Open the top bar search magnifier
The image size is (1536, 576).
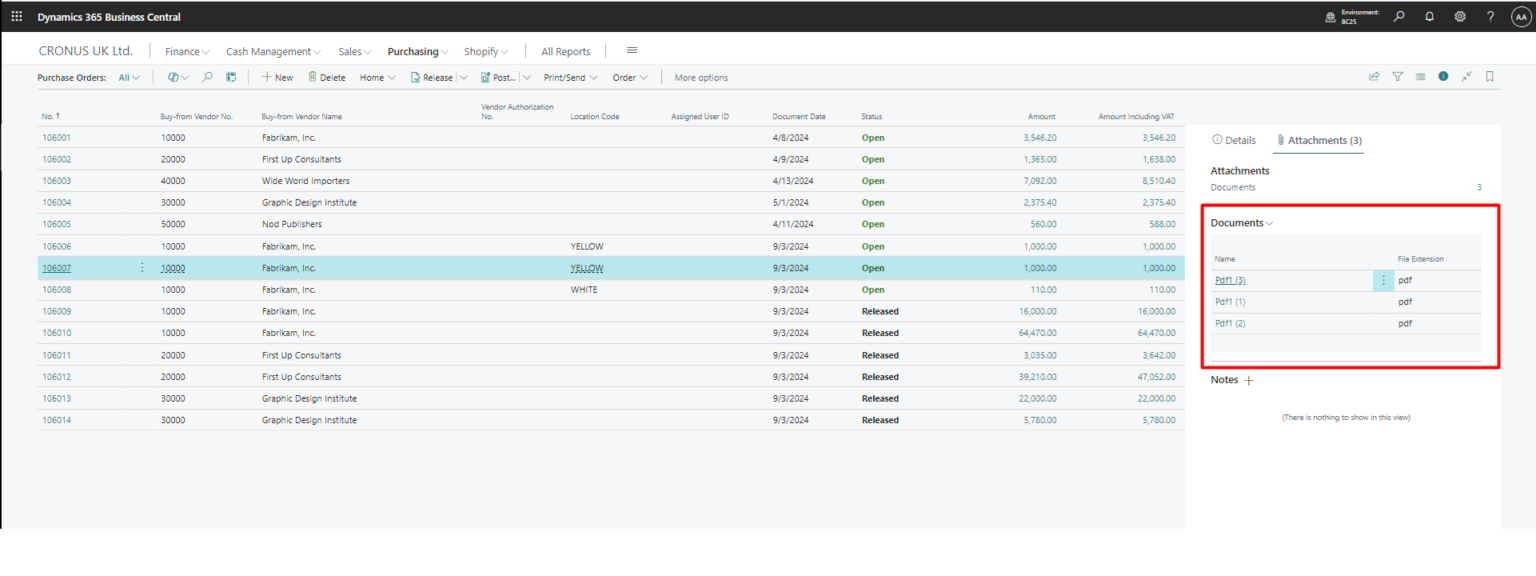point(1399,16)
